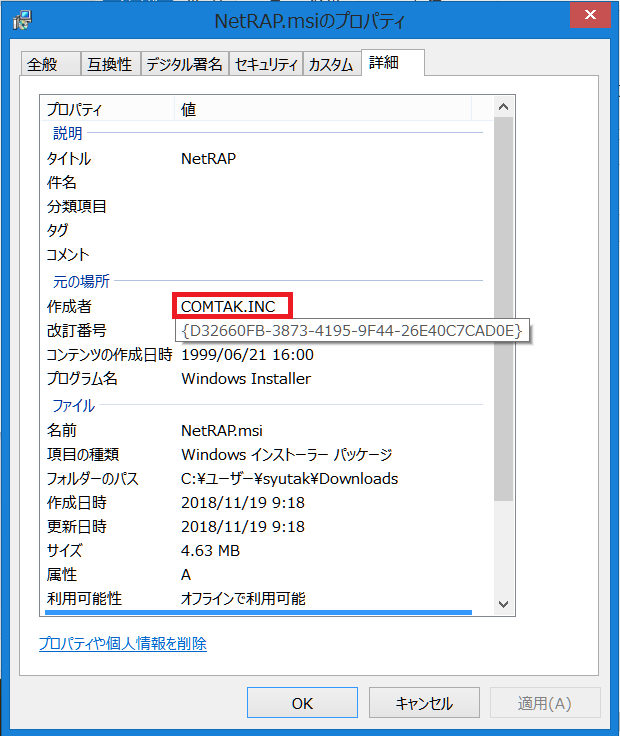
Task: Select value 1999/06/21 16:00
Action: point(247,355)
